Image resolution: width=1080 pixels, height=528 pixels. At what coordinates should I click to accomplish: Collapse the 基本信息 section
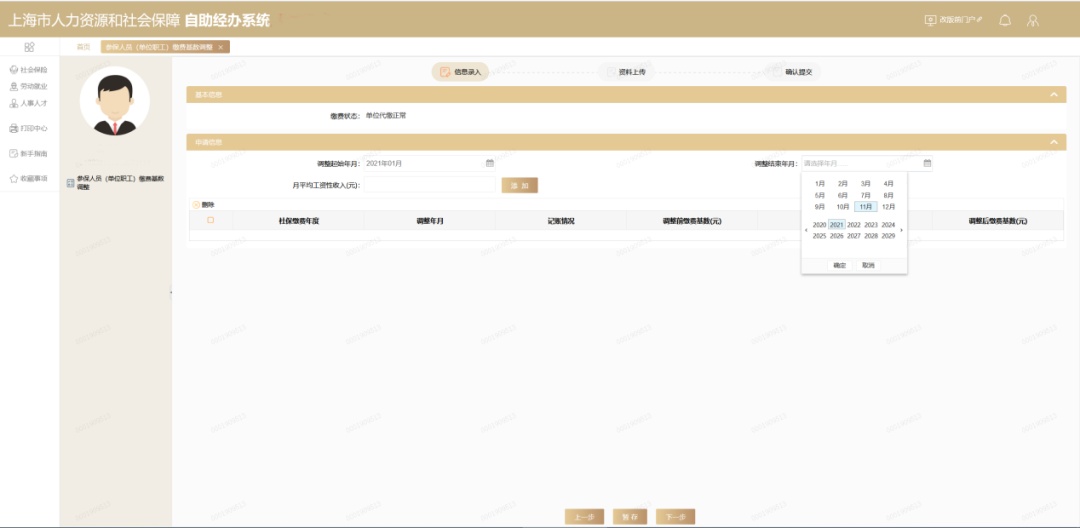coord(1053,94)
